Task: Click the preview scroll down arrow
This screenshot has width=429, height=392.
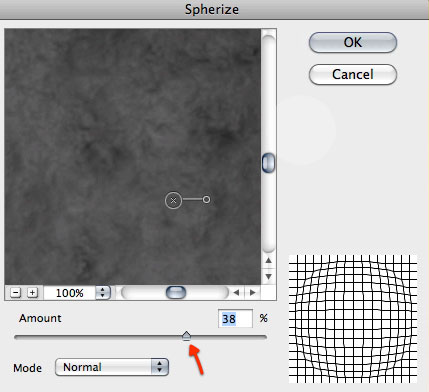Action: coord(268,276)
